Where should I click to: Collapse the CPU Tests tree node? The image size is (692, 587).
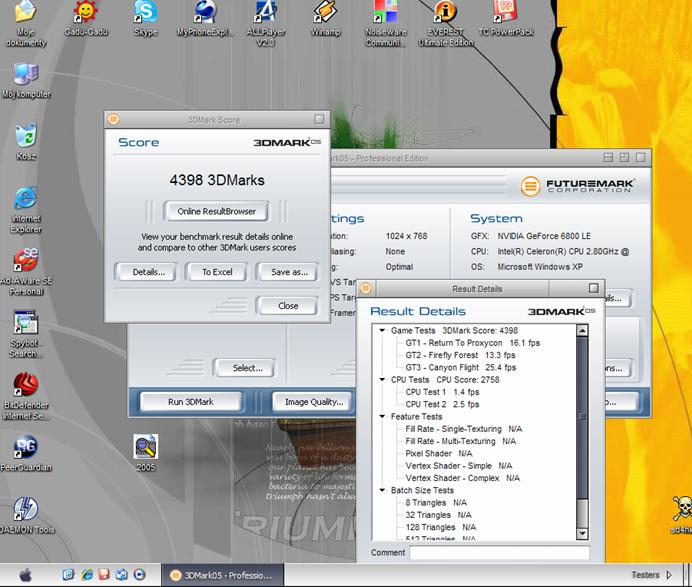click(x=382, y=380)
